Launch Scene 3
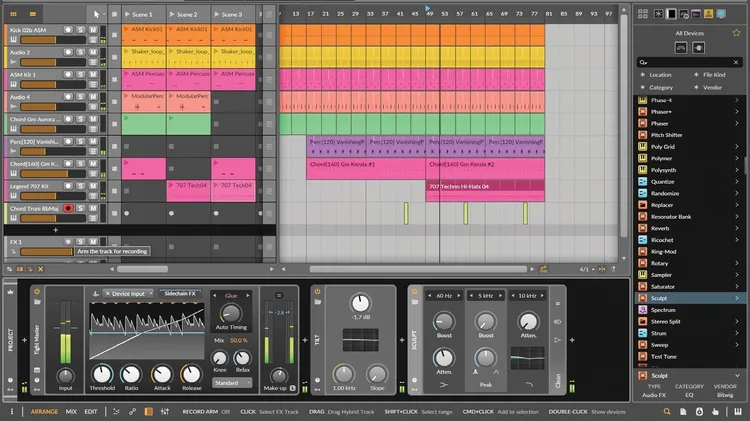This screenshot has height=421, width=750. [217, 14]
